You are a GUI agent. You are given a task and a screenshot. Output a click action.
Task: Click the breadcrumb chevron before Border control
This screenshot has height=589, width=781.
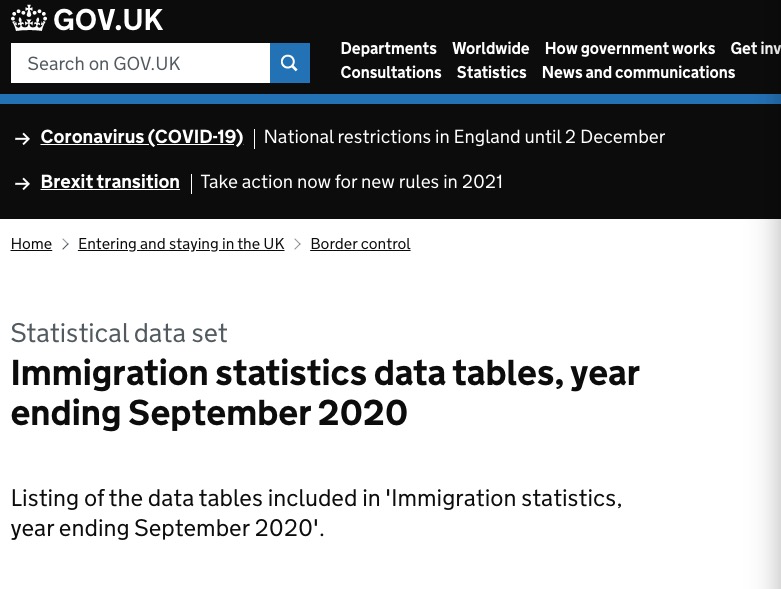click(x=297, y=244)
